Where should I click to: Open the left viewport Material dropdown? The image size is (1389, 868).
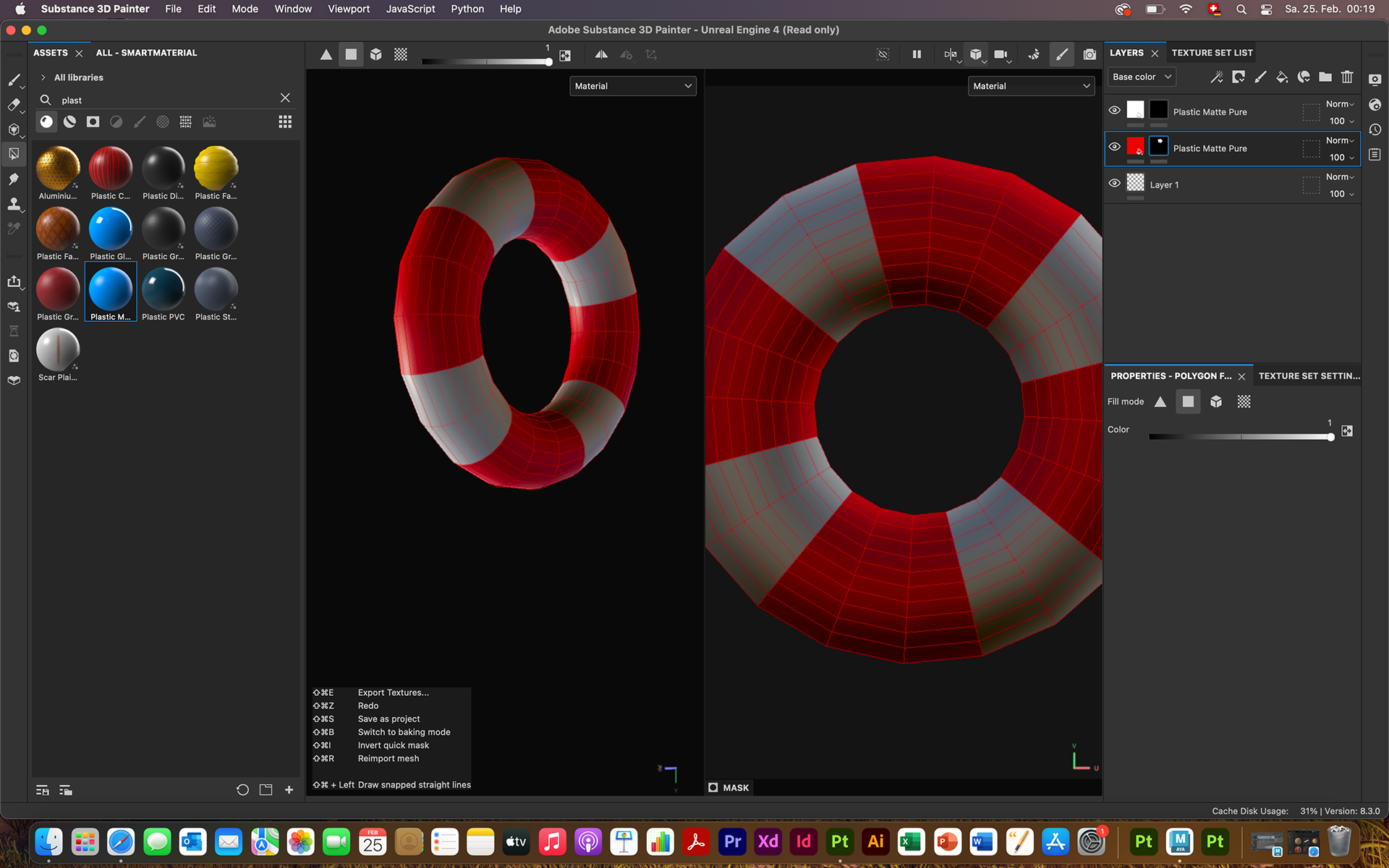point(632,86)
